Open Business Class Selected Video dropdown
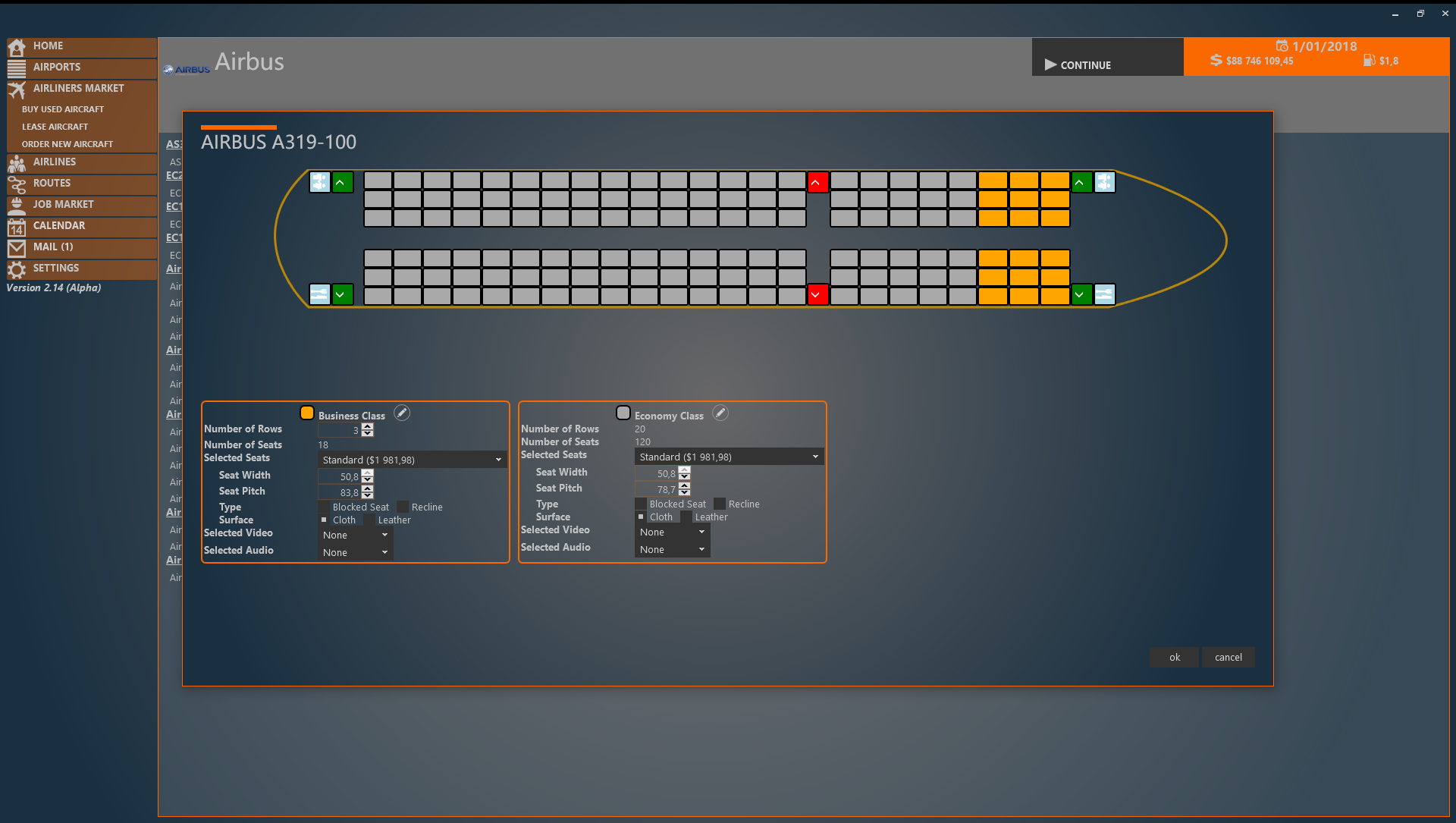This screenshot has height=823, width=1456. 355,535
